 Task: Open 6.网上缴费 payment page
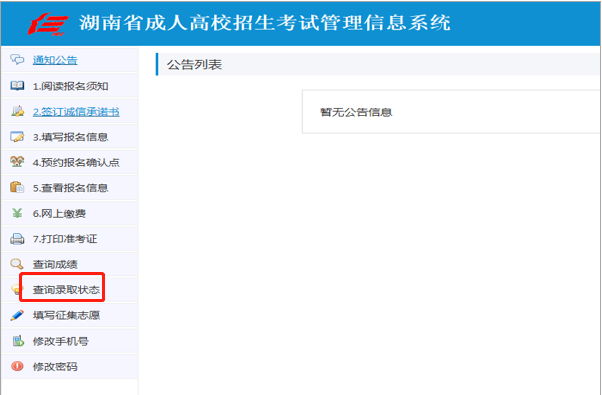59,213
